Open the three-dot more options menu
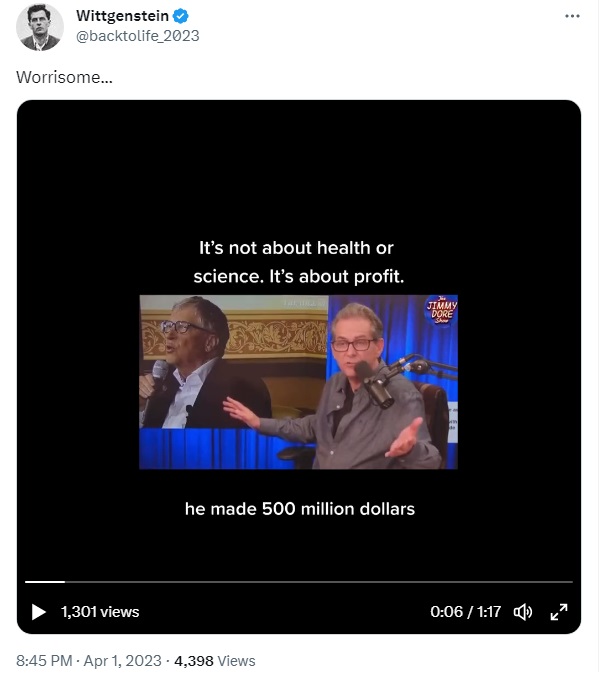 click(x=572, y=16)
